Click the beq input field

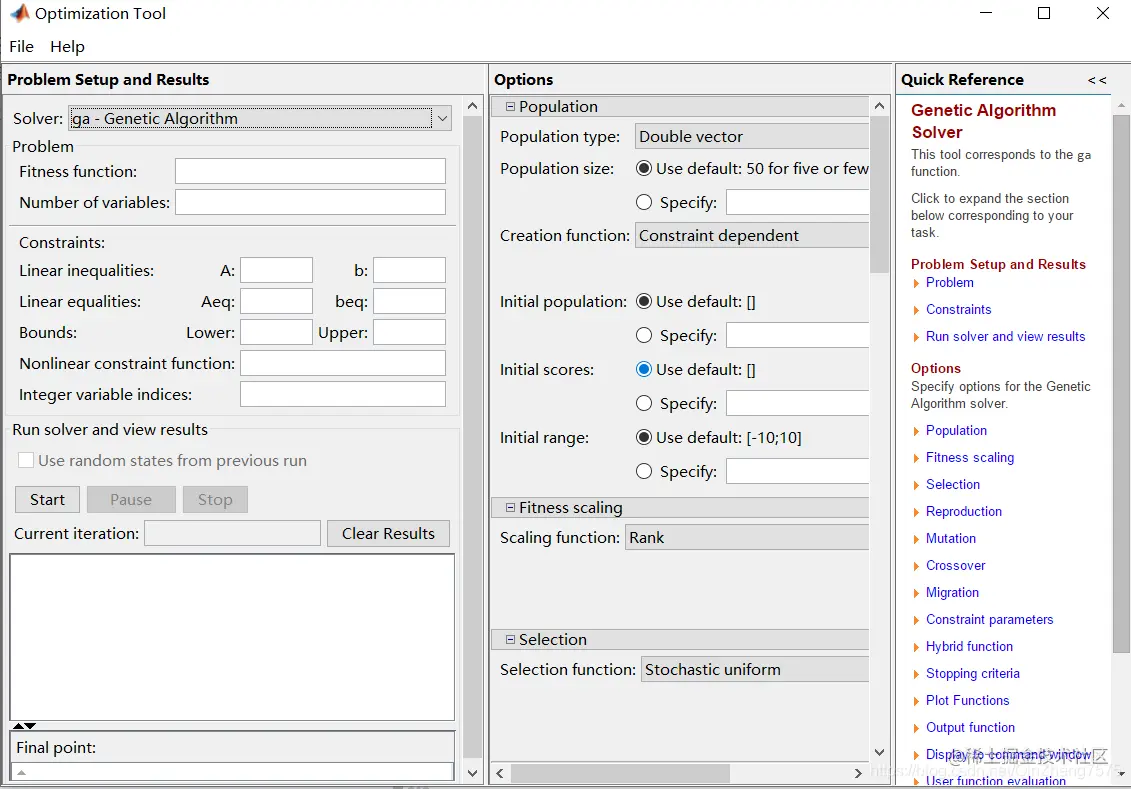(409, 301)
